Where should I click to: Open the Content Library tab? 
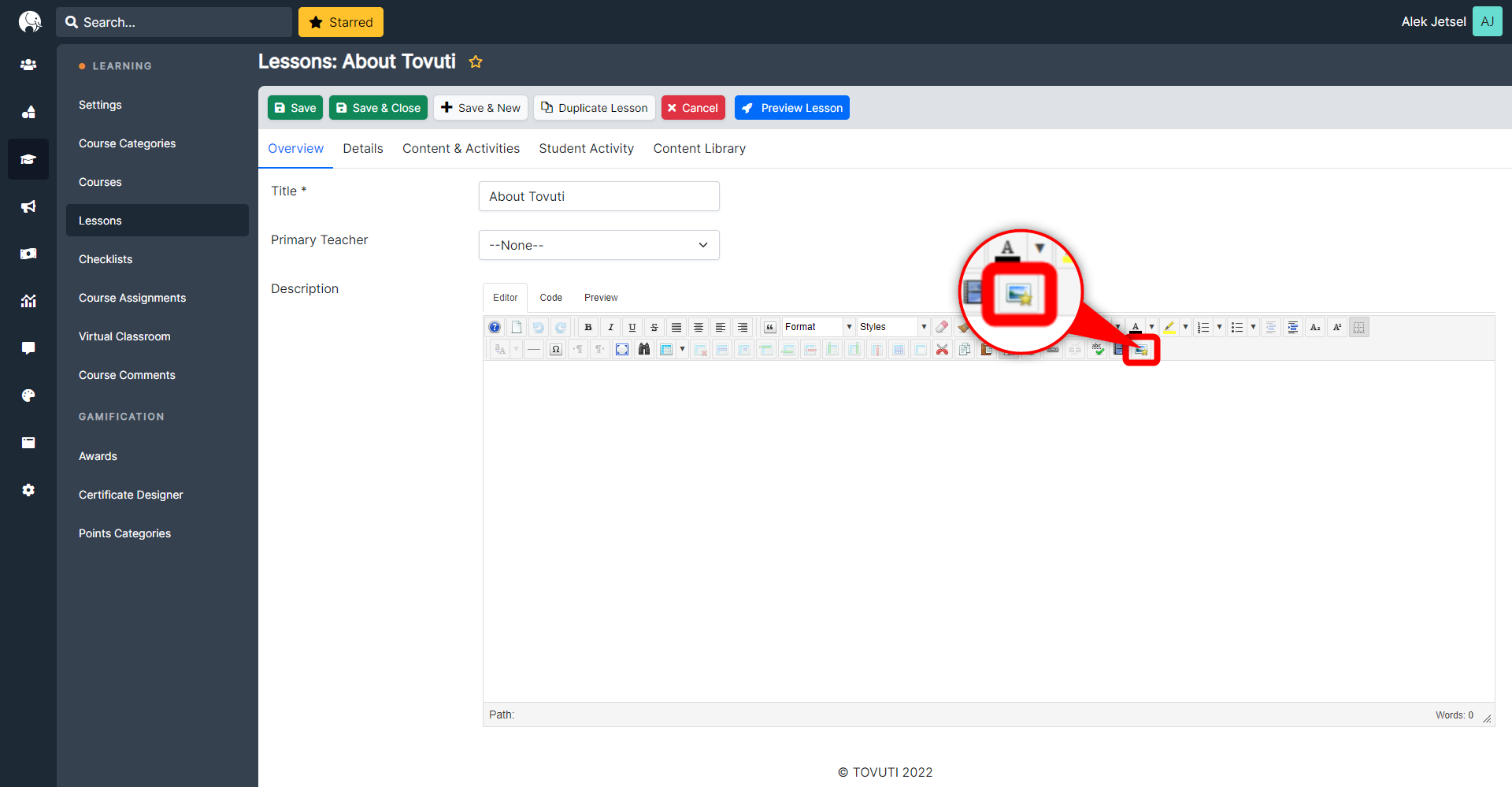click(x=699, y=148)
